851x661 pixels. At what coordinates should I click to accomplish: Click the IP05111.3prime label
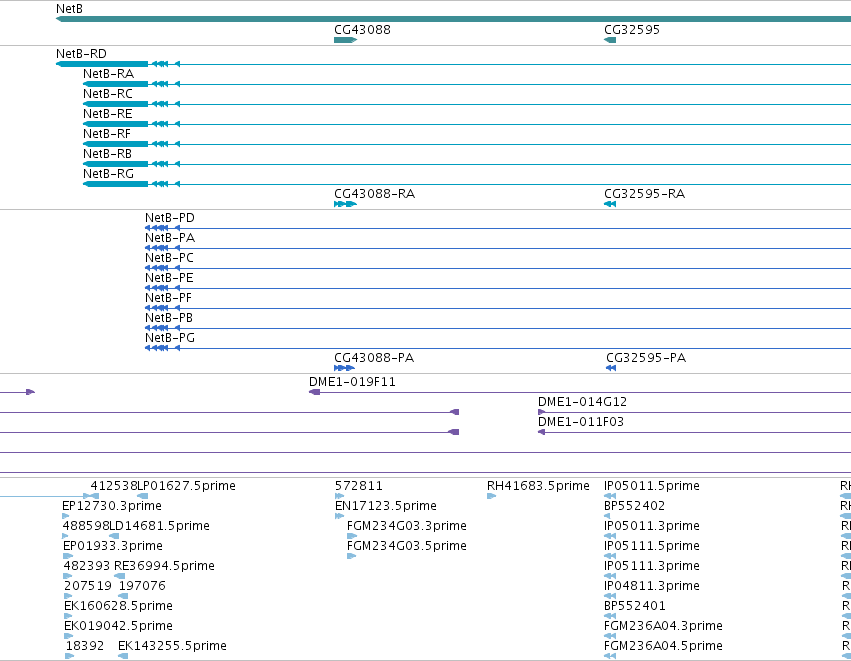pyautogui.click(x=652, y=566)
